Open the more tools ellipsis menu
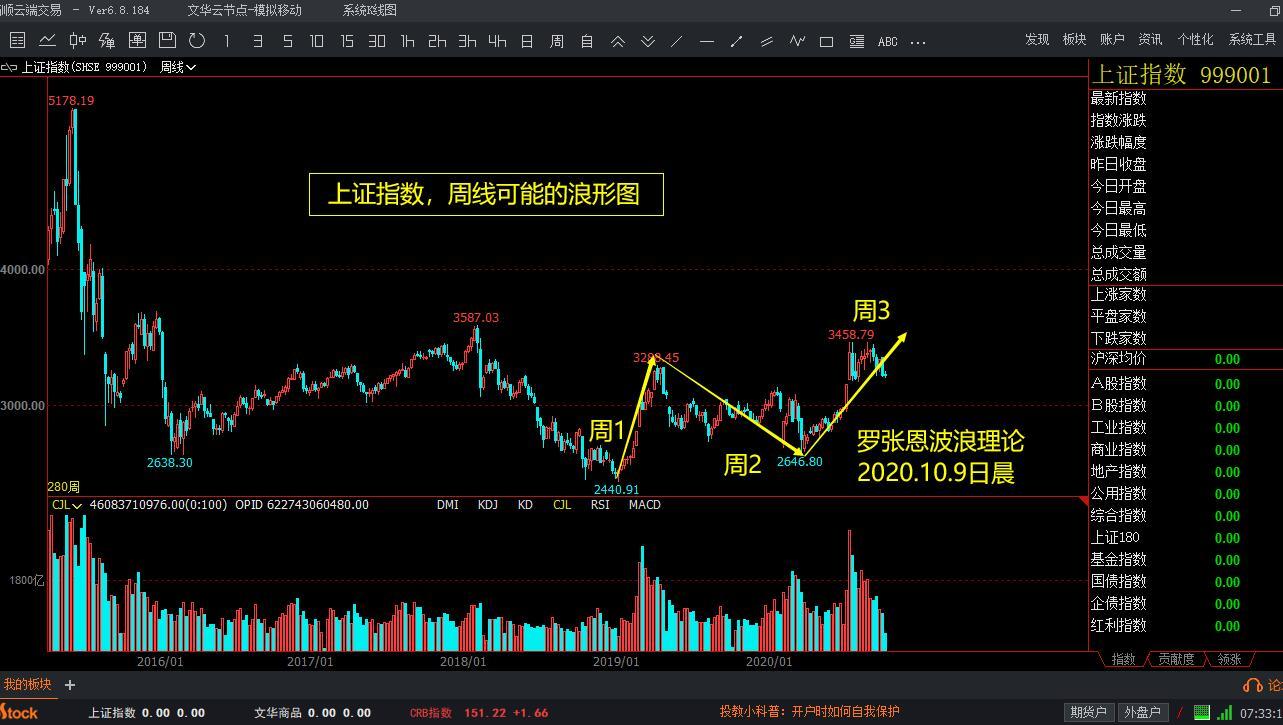This screenshot has height=725, width=1283. 918,42
